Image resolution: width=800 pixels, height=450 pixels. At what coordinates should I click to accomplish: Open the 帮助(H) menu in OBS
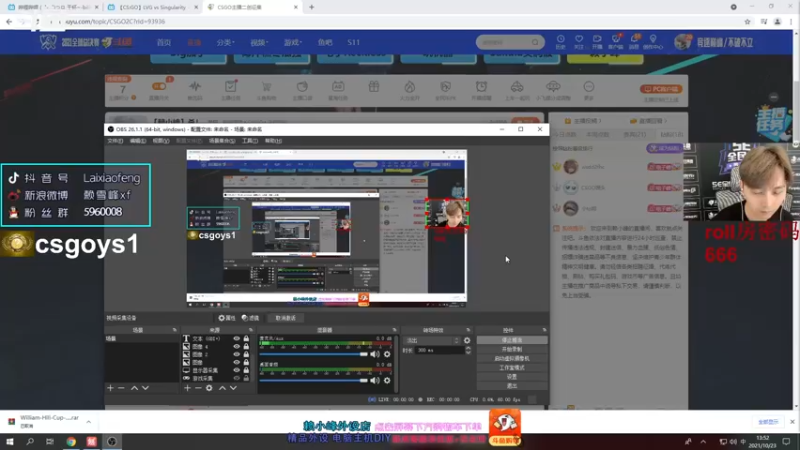(x=273, y=141)
